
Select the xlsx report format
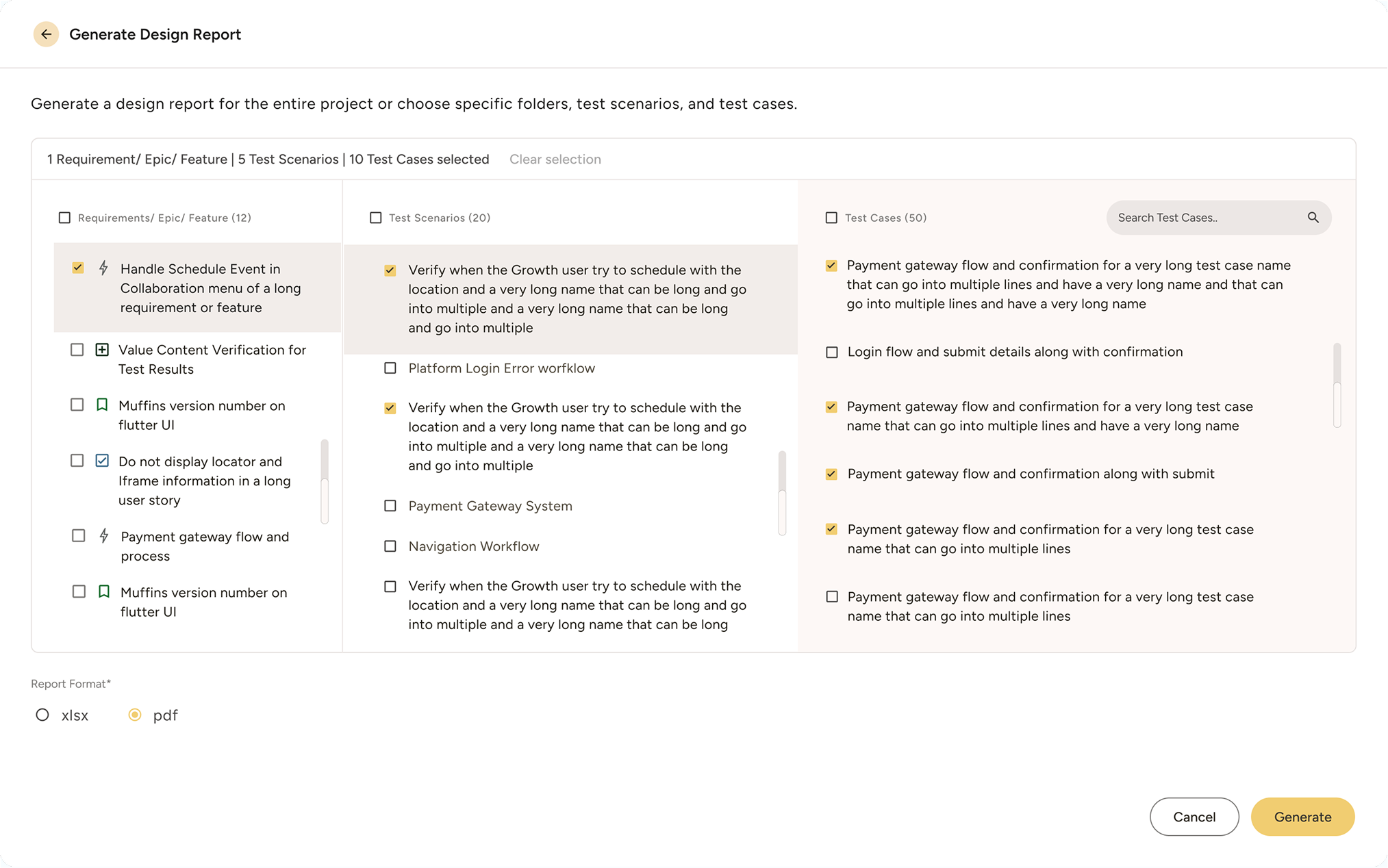coord(42,715)
